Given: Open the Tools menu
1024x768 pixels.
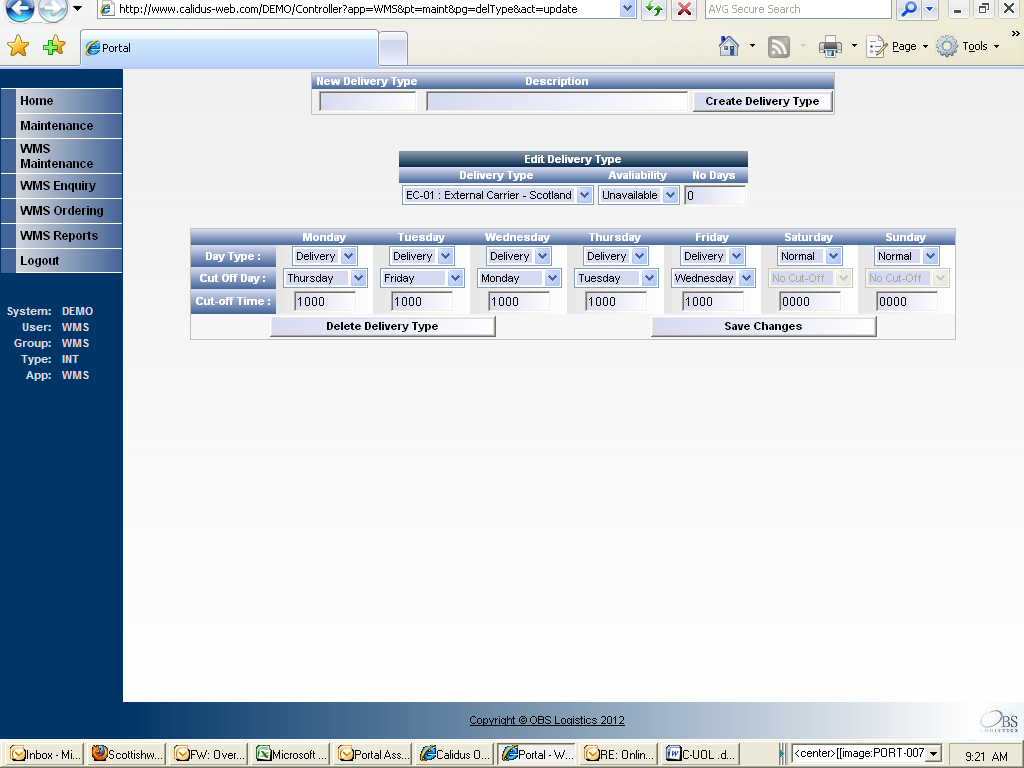Looking at the screenshot, I should tap(967, 46).
